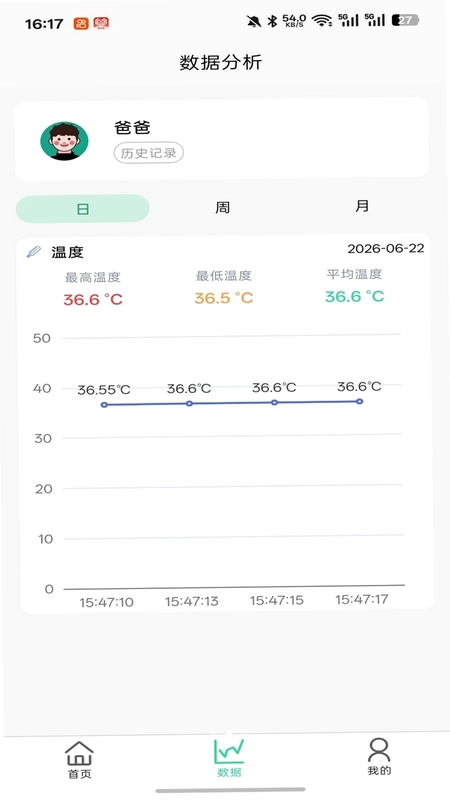The height and width of the screenshot is (800, 450).
Task: Select the 日 day view tab
Action: 83,208
